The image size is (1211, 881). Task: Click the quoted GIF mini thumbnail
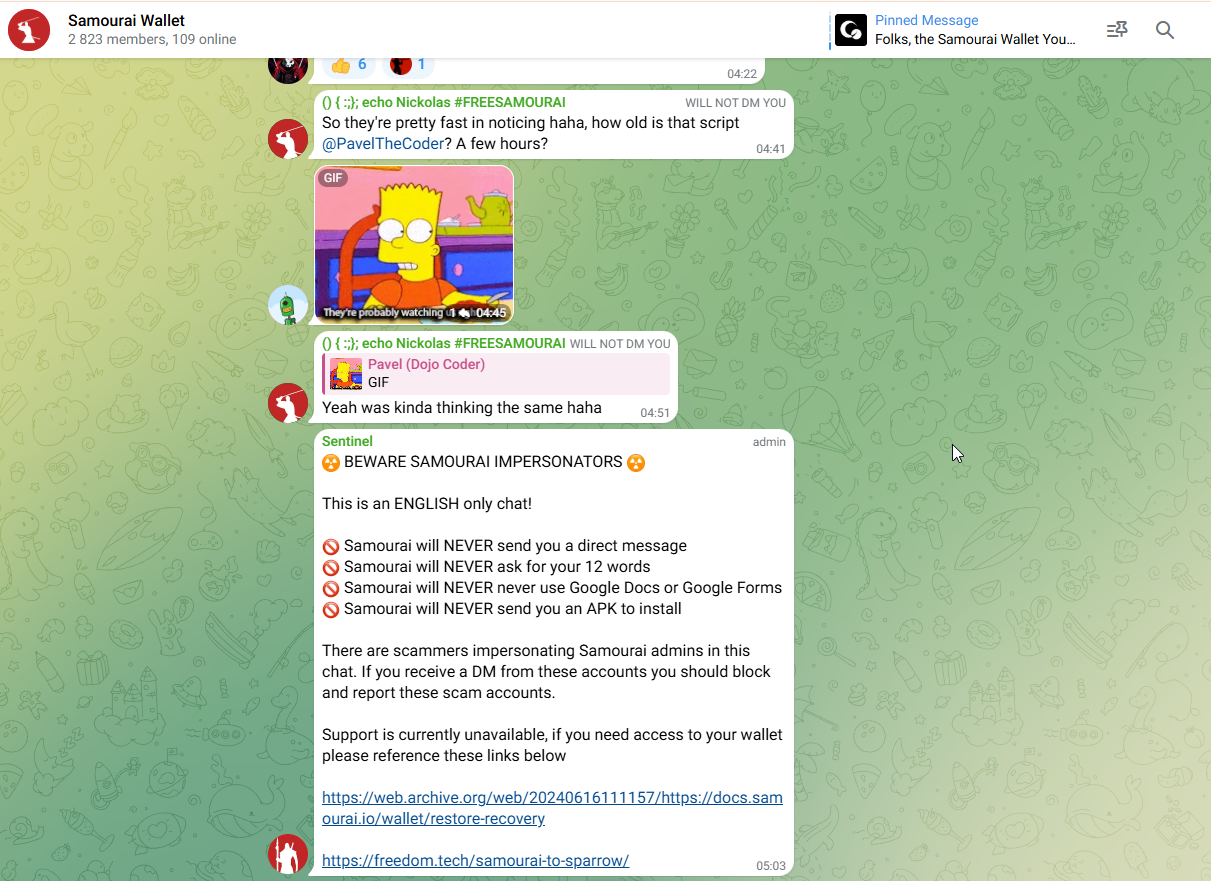(346, 374)
